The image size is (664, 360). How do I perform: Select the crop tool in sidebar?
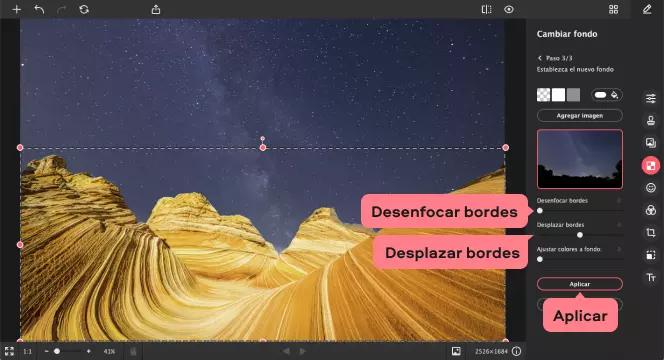[651, 233]
